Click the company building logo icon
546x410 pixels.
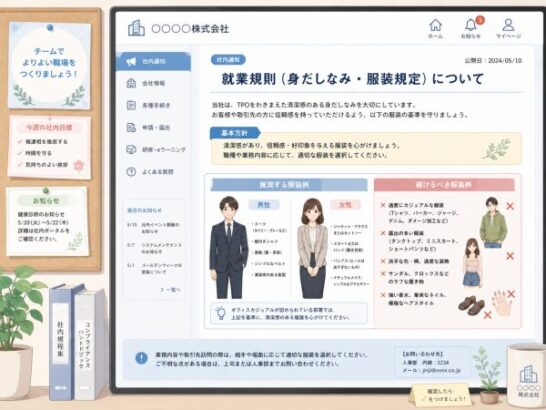136,28
